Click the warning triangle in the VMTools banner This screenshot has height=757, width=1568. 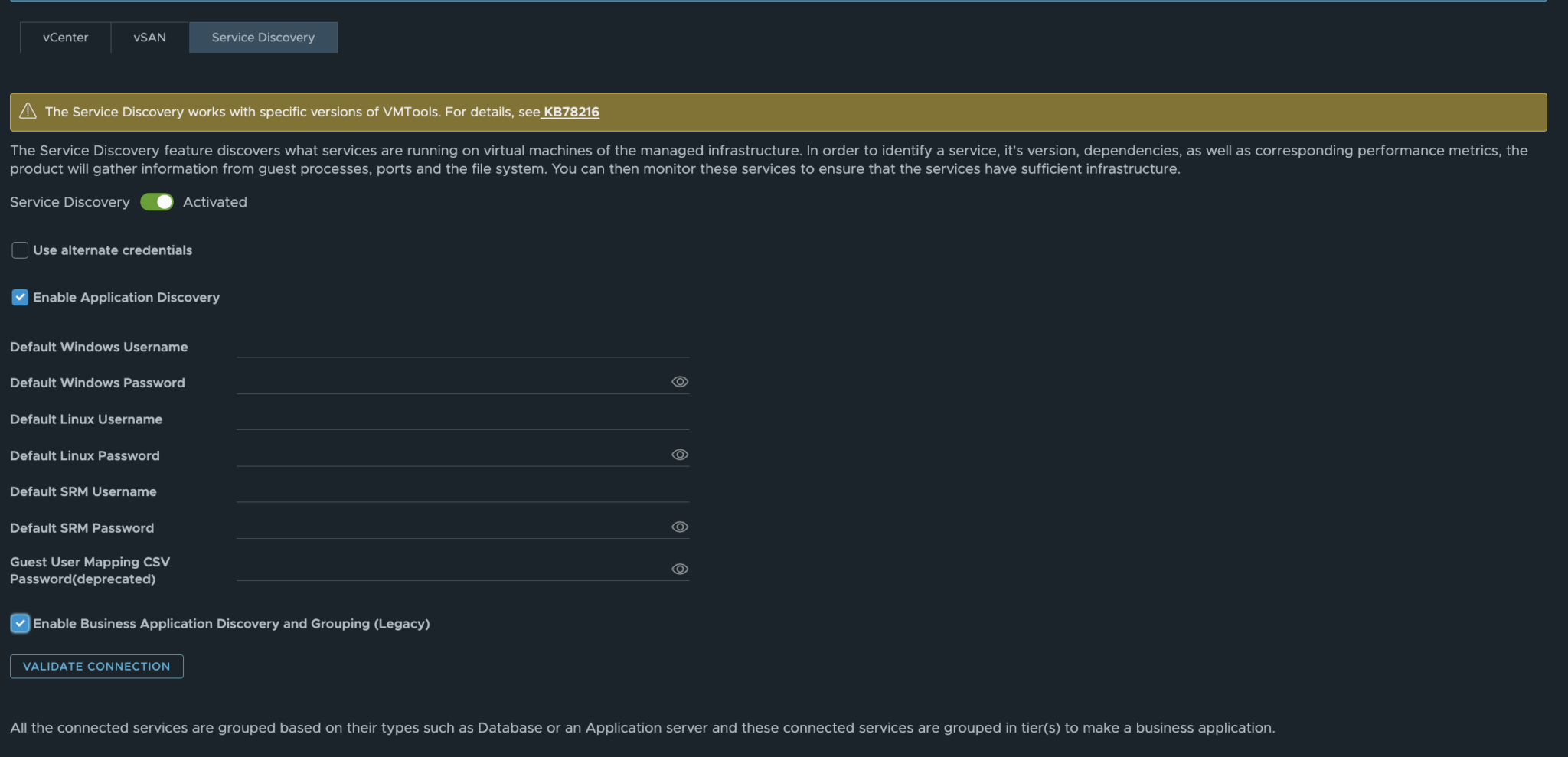click(28, 111)
